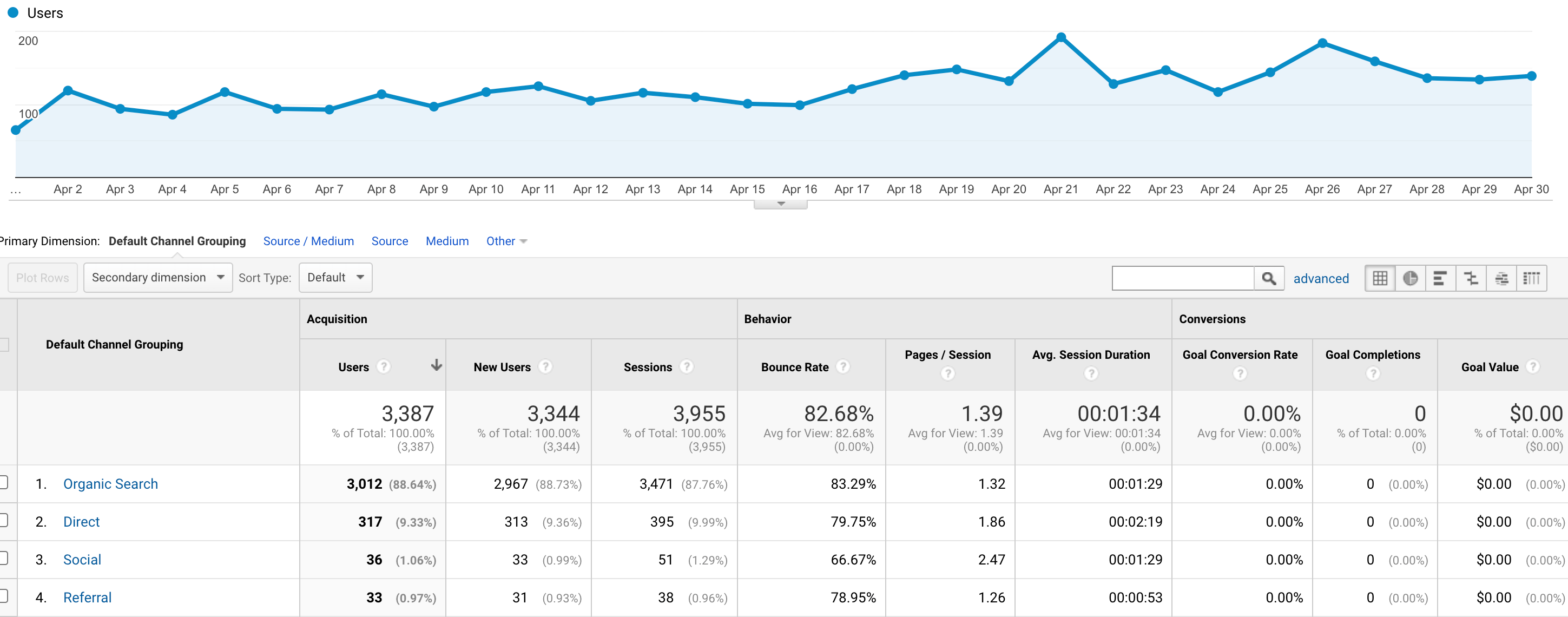Click Social pages per session 2.47
The image size is (1568, 617).
coord(992,560)
